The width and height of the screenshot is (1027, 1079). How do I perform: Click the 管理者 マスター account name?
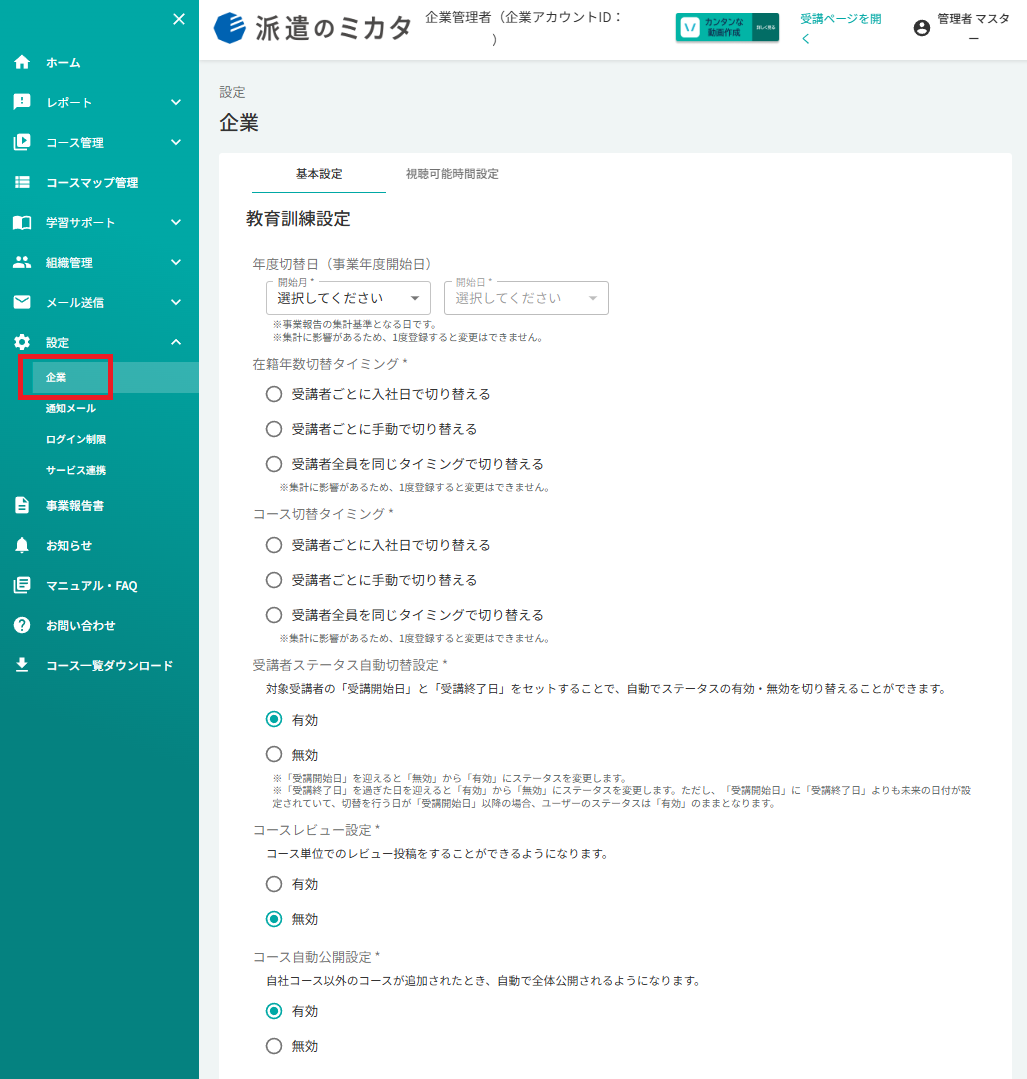click(973, 28)
